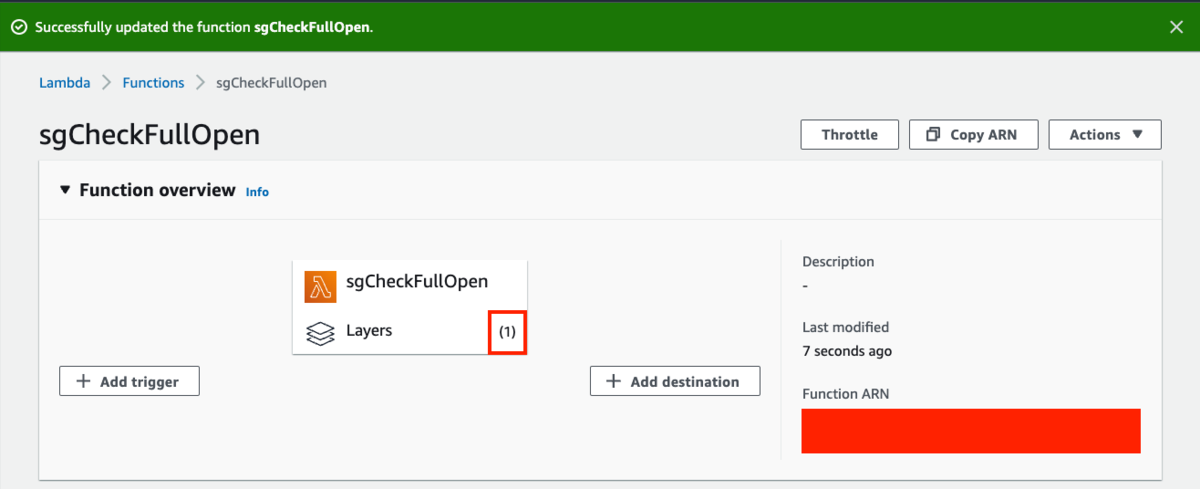1200x489 pixels.
Task: Dismiss the success banner with the X
Action: point(1177,27)
